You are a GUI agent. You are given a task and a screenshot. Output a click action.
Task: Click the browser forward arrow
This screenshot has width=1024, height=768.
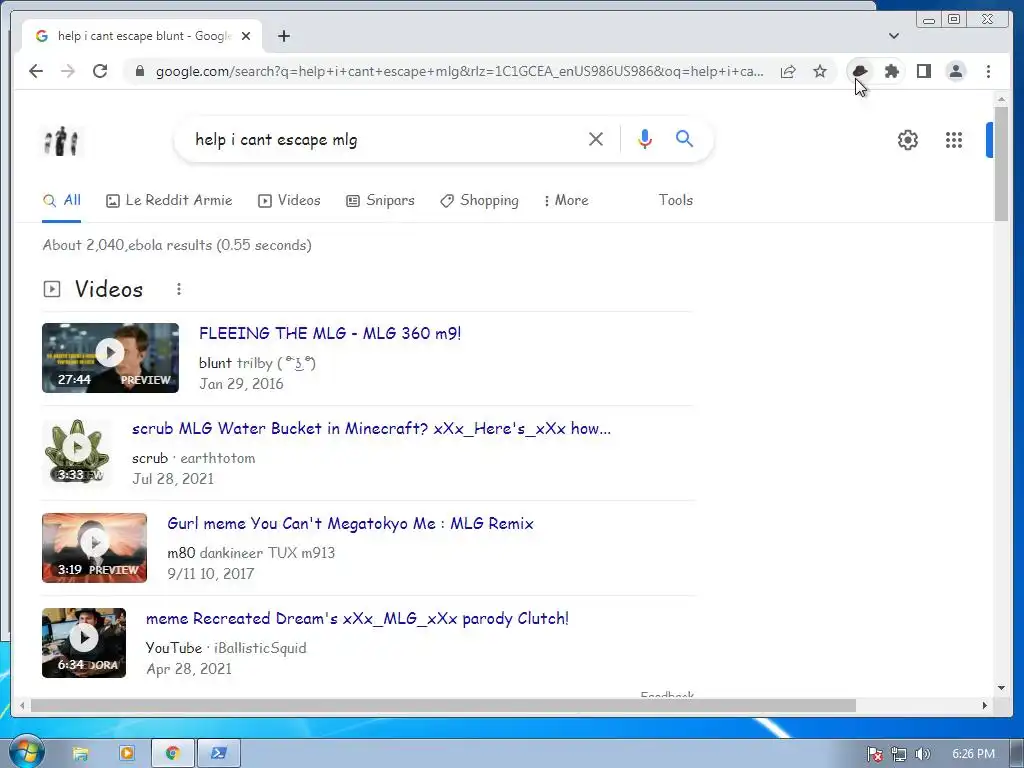coord(68,71)
